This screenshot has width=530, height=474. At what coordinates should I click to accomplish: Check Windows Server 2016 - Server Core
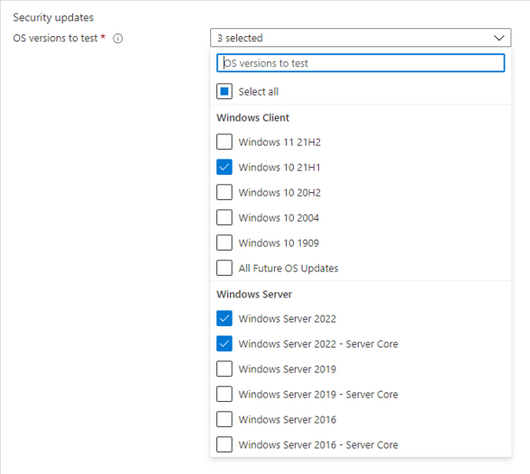224,444
